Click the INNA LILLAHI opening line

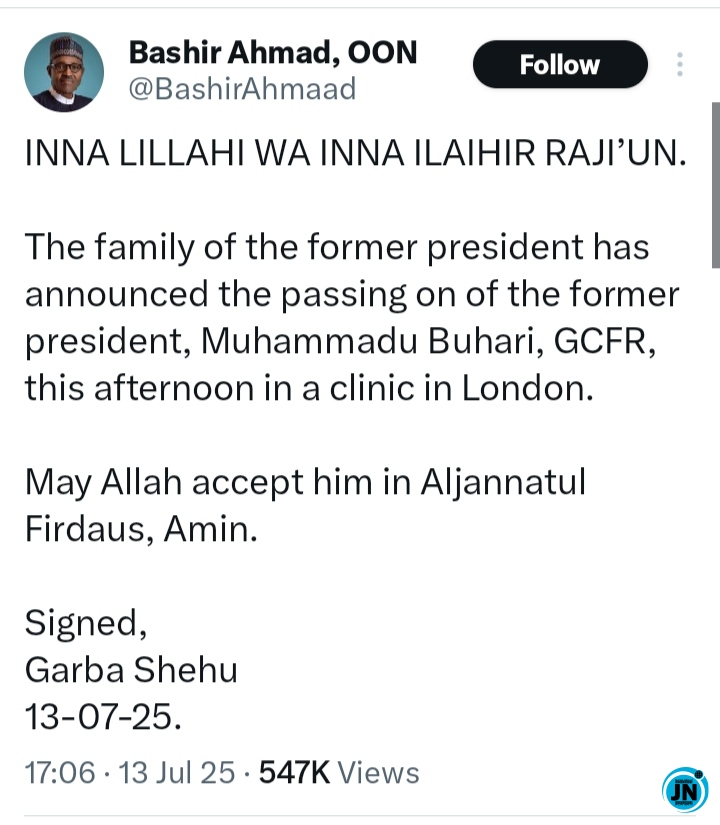pos(356,154)
